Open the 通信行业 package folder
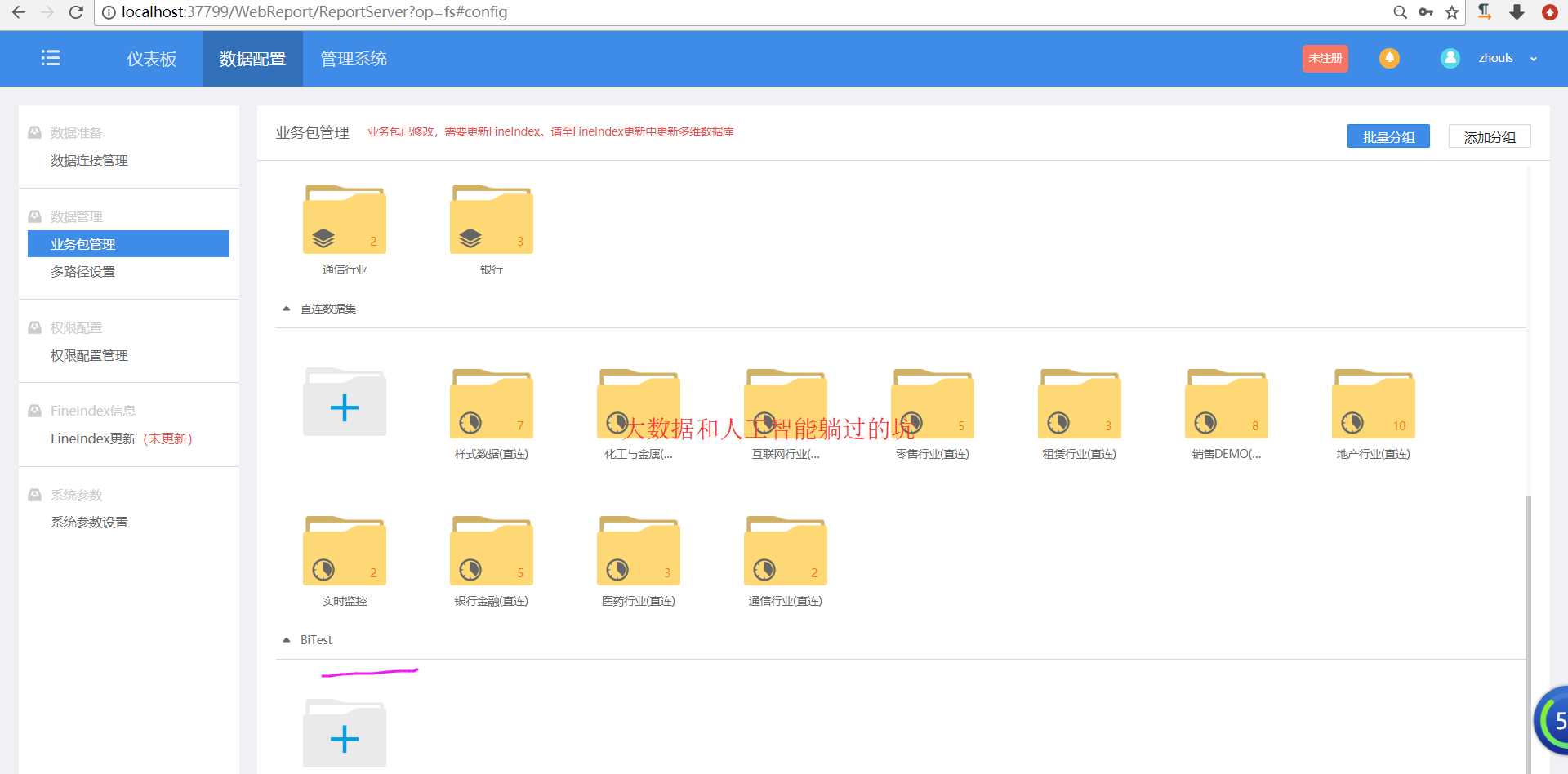This screenshot has width=1568, height=774. click(345, 219)
